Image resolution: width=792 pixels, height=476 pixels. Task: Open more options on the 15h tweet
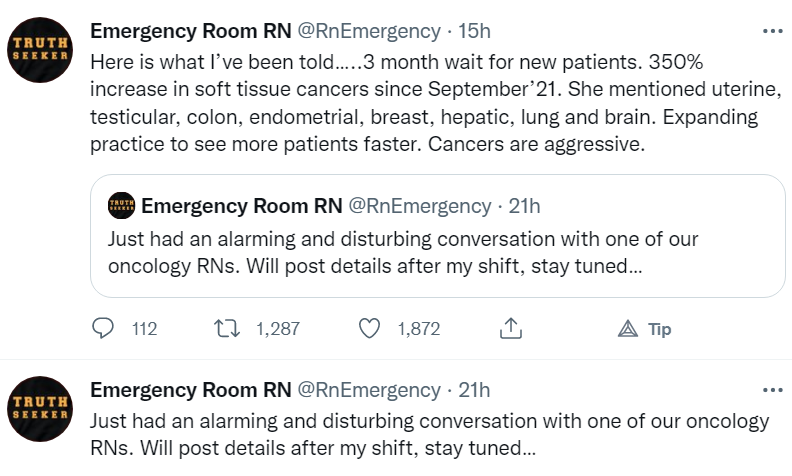771,31
